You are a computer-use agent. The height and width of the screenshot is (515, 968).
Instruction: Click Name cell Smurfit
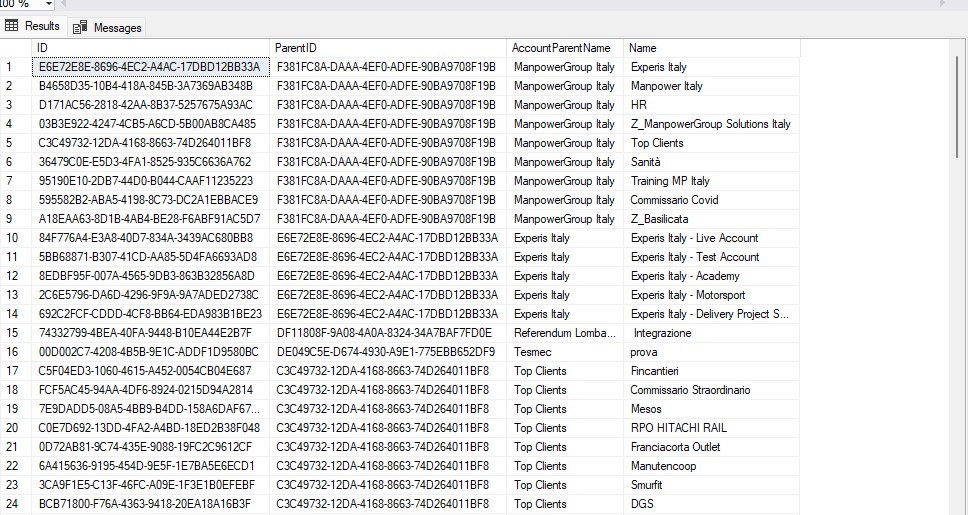click(712, 485)
